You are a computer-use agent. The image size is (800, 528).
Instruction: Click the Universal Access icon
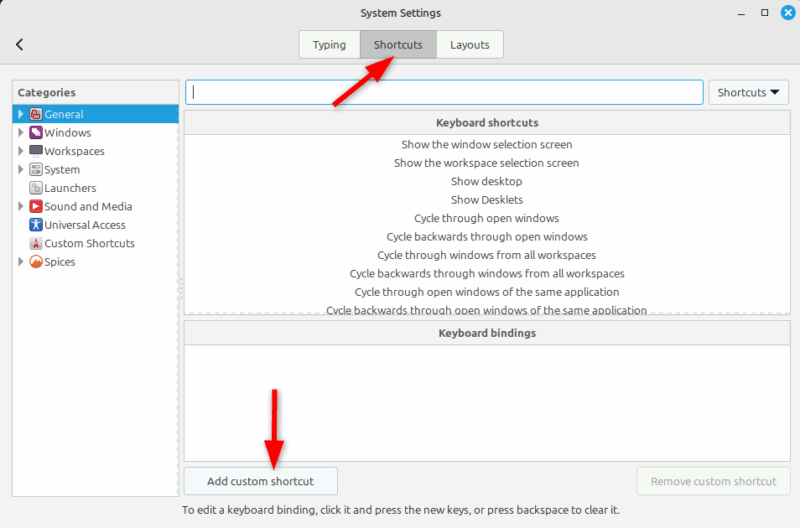coord(36,224)
